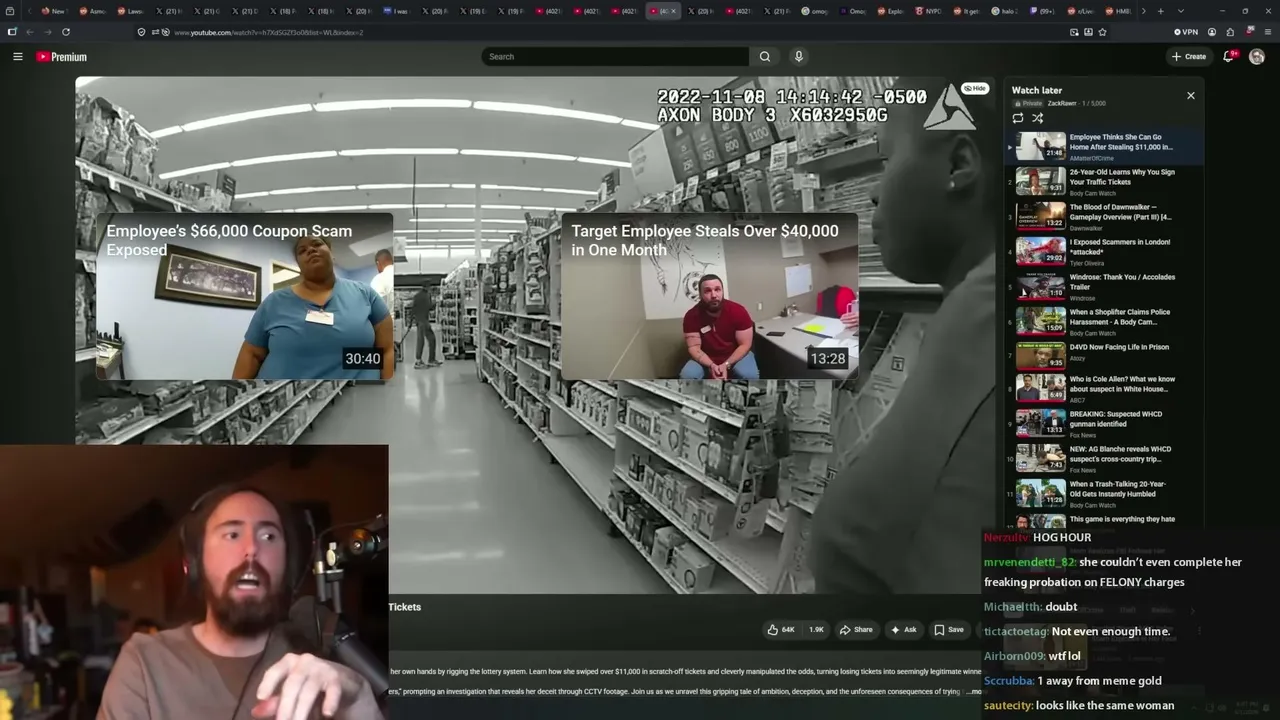Screen dimensions: 1280x720
Task: Go to YouTube Premium home logo
Action: tap(62, 57)
